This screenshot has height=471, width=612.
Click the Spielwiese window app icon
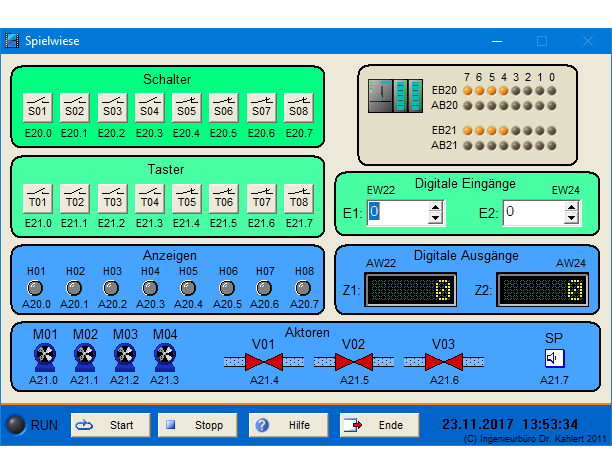(x=12, y=41)
